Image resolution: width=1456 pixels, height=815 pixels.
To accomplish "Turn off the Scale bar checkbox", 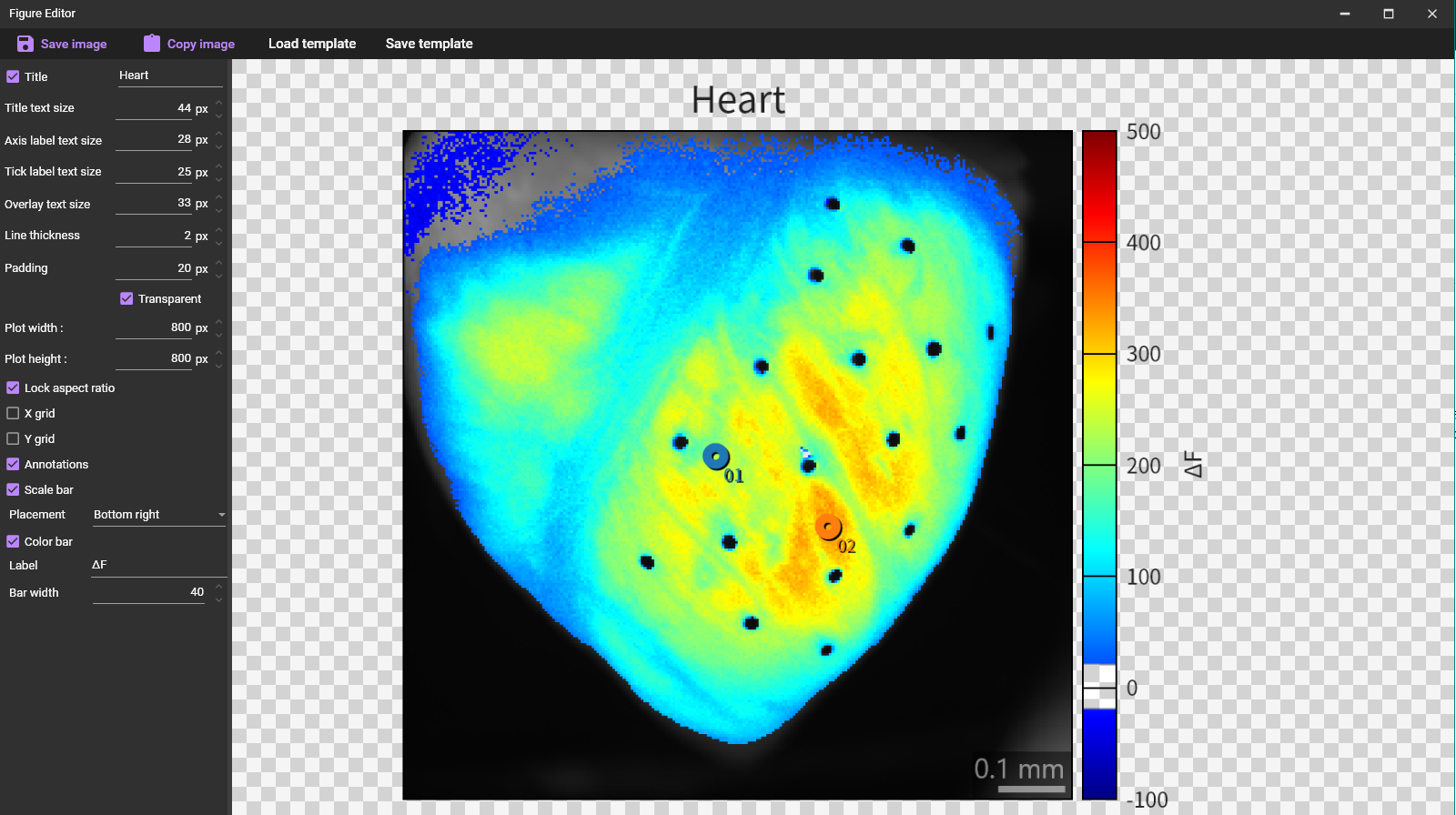I will tap(13, 489).
